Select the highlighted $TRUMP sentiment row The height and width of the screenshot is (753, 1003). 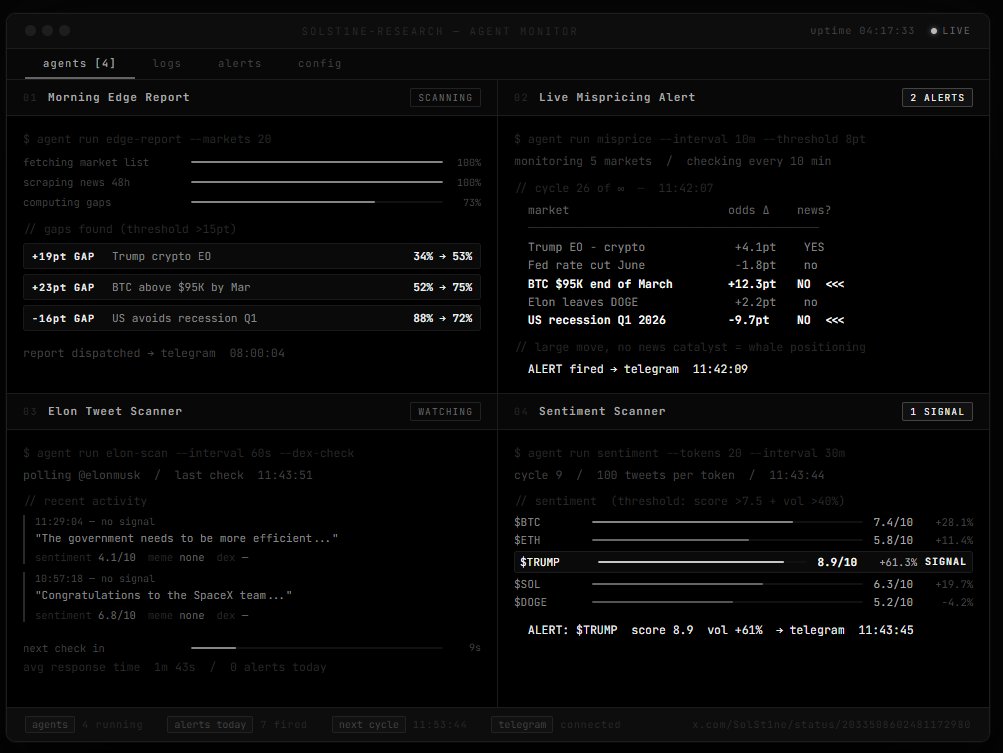click(x=743, y=562)
